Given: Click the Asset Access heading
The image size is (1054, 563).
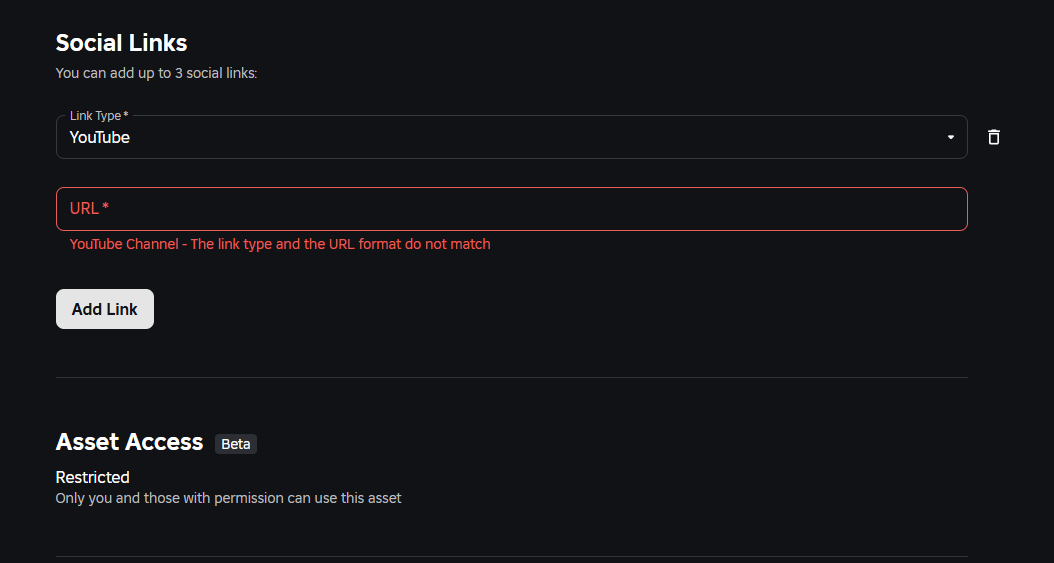Looking at the screenshot, I should pos(129,442).
